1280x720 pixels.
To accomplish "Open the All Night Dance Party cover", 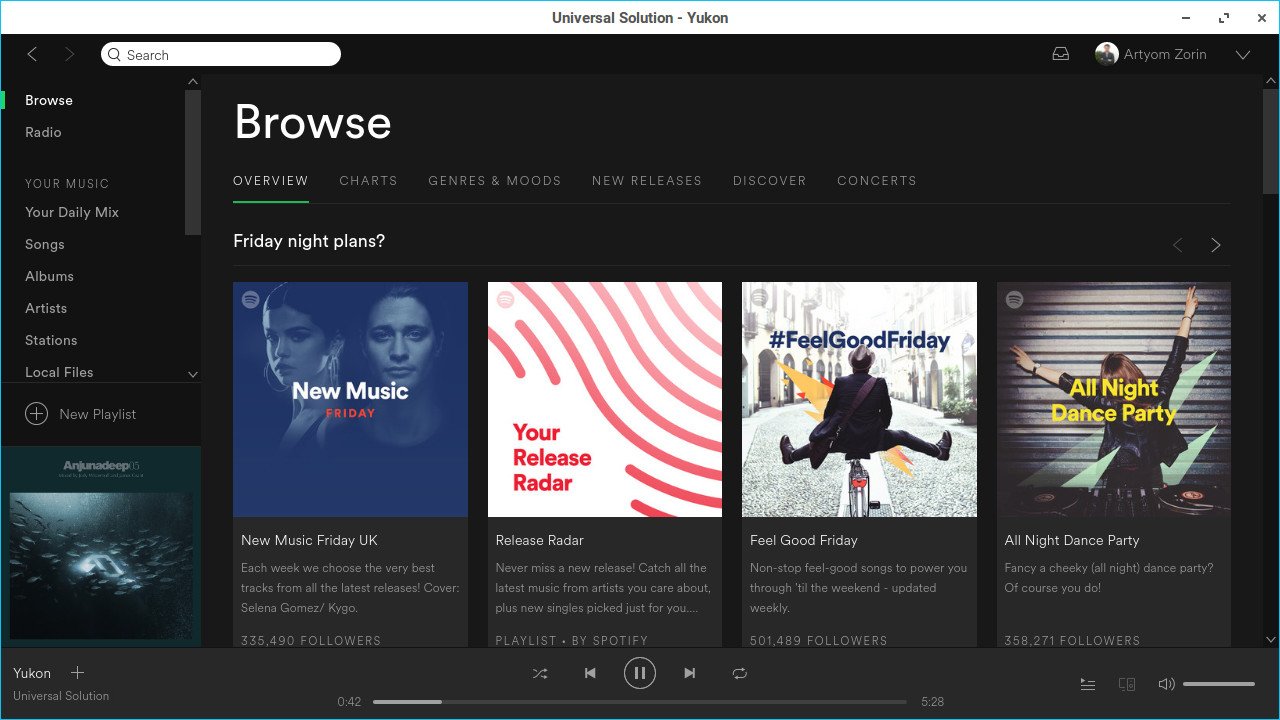I will click(x=1114, y=399).
